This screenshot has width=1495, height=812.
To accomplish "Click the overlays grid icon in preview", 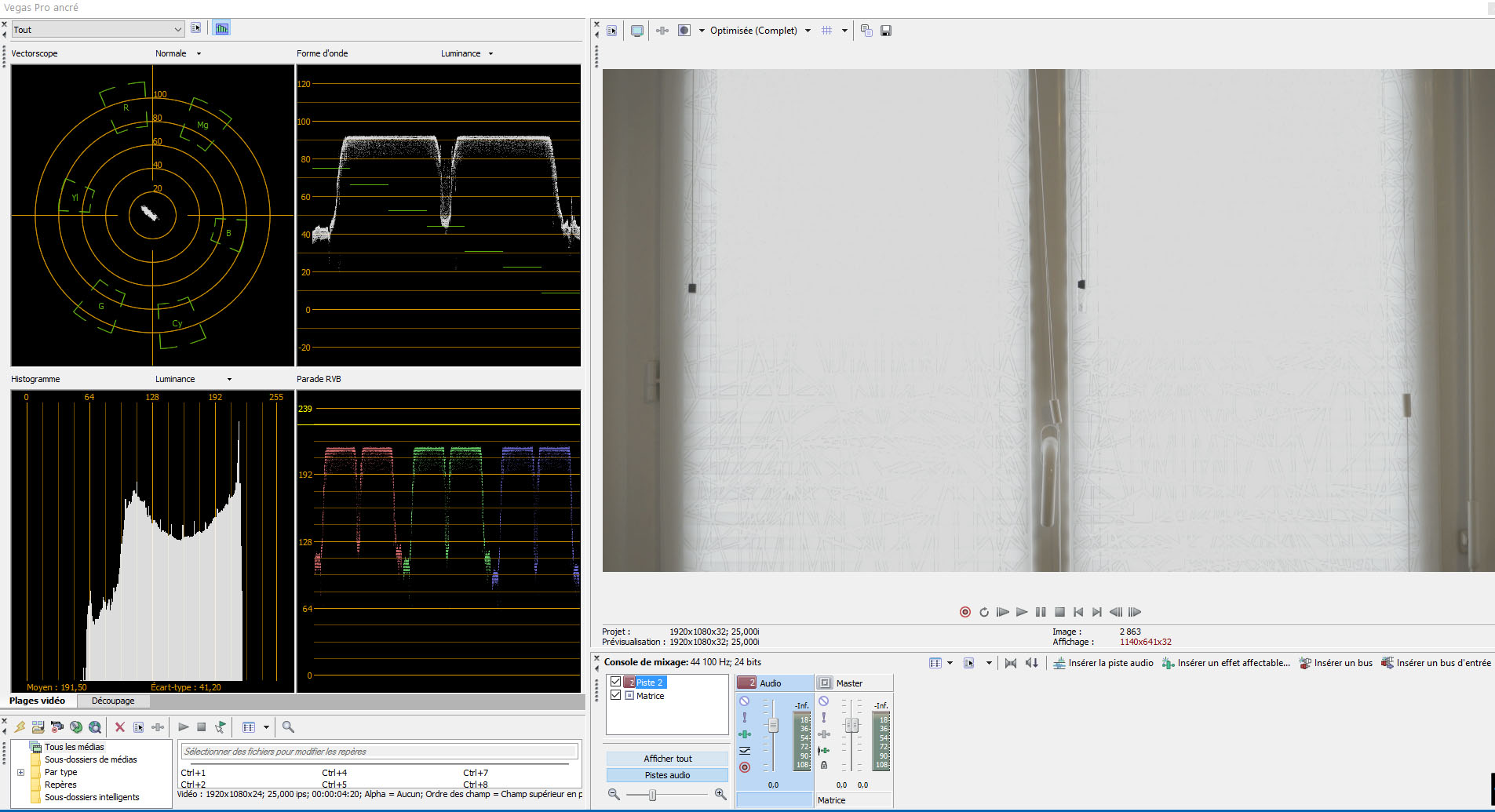I will (x=826, y=31).
